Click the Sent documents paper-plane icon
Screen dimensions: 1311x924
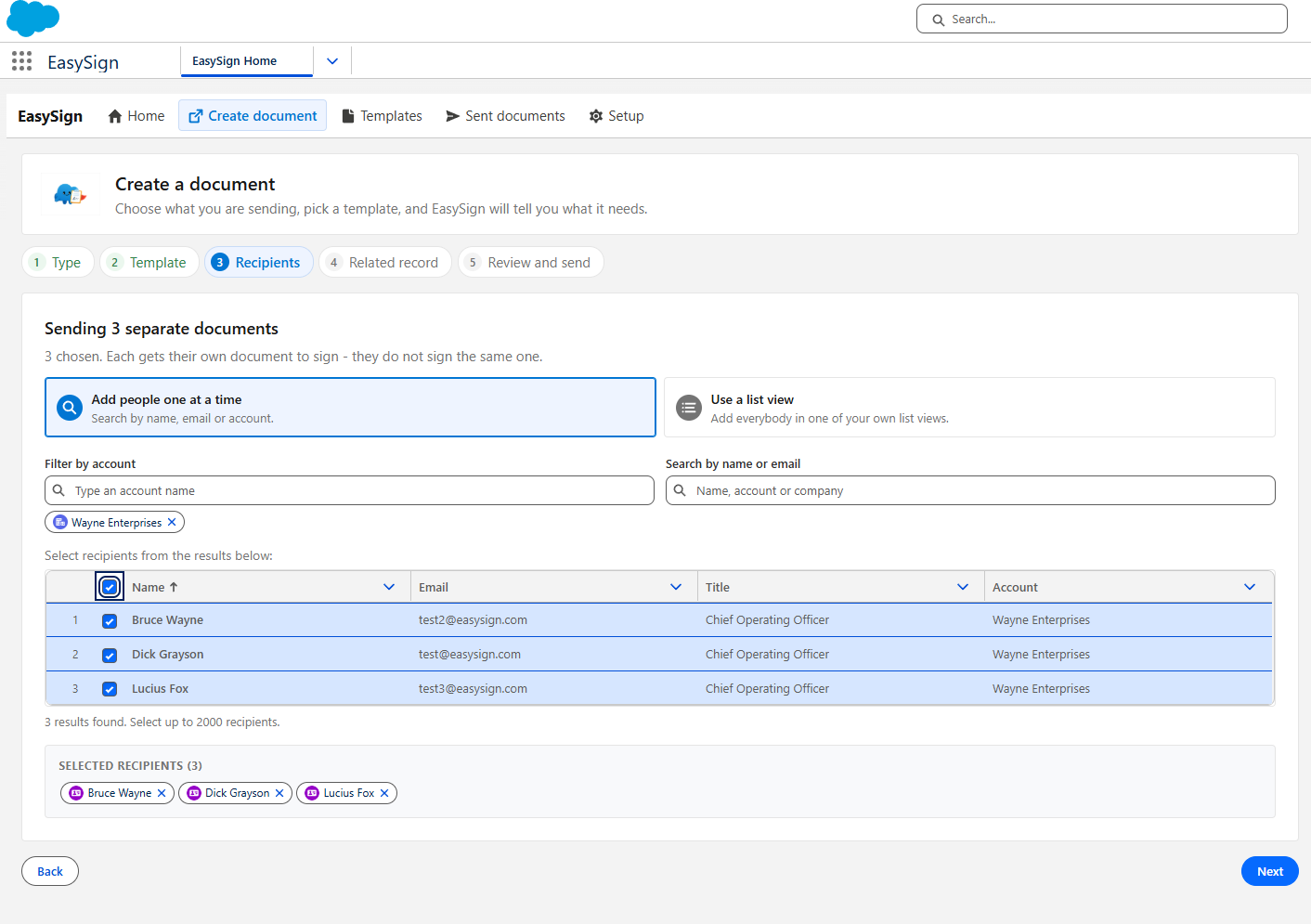(x=453, y=116)
